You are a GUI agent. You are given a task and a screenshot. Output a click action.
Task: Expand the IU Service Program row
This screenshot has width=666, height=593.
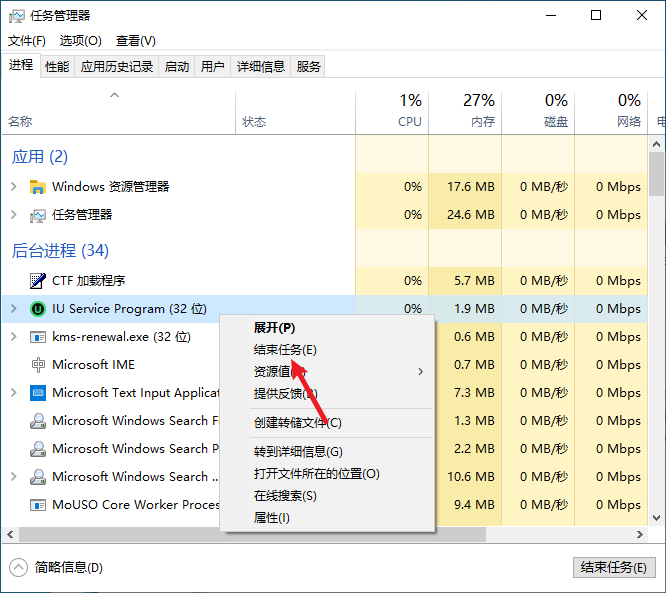click(x=14, y=308)
